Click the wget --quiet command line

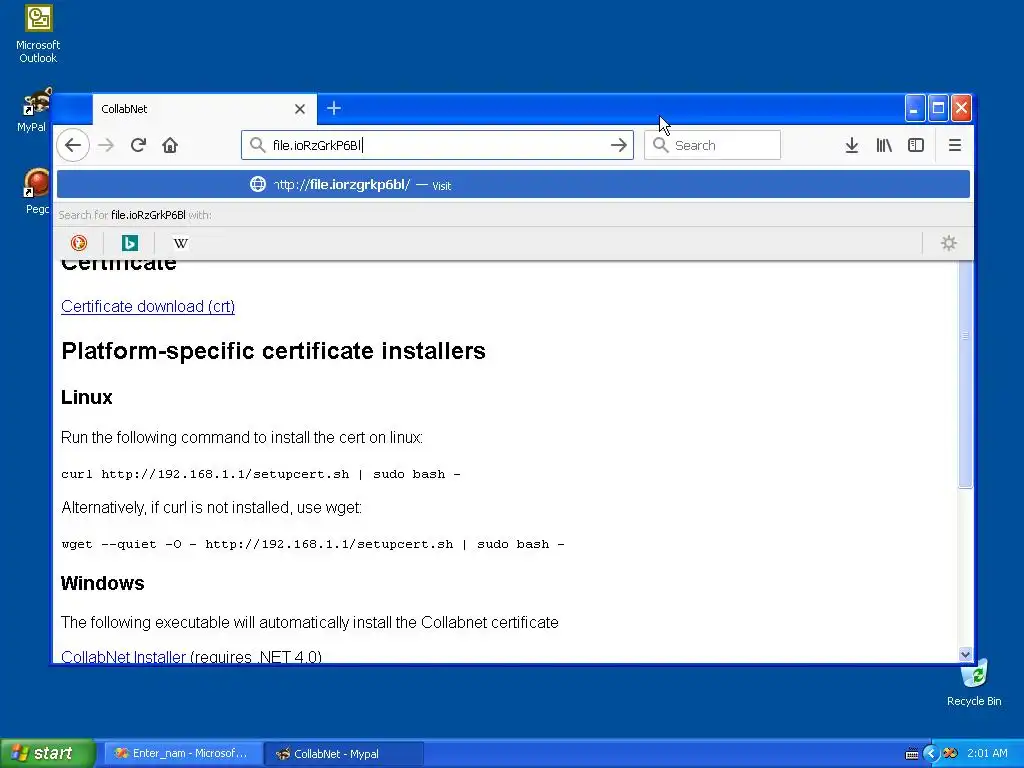point(313,544)
